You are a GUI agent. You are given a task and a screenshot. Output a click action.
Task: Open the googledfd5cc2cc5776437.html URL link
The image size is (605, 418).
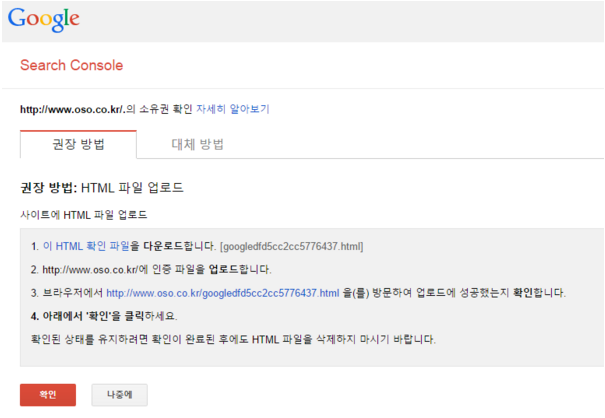(x=223, y=293)
